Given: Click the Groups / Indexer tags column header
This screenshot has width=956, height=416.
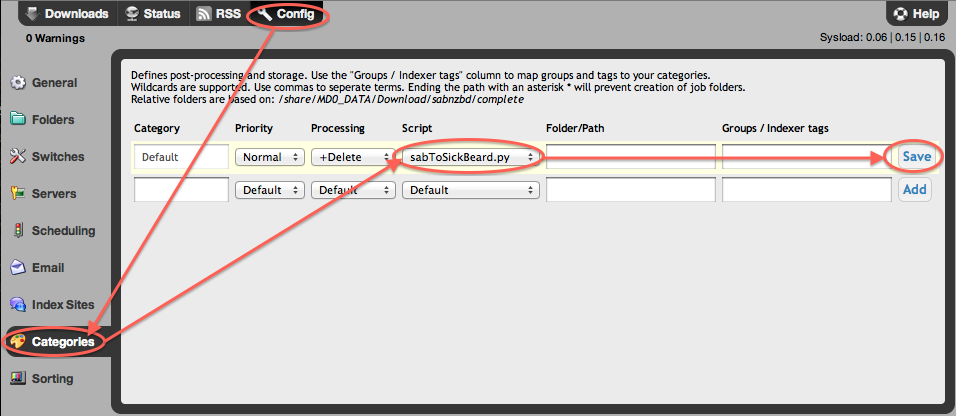Looking at the screenshot, I should coord(776,129).
